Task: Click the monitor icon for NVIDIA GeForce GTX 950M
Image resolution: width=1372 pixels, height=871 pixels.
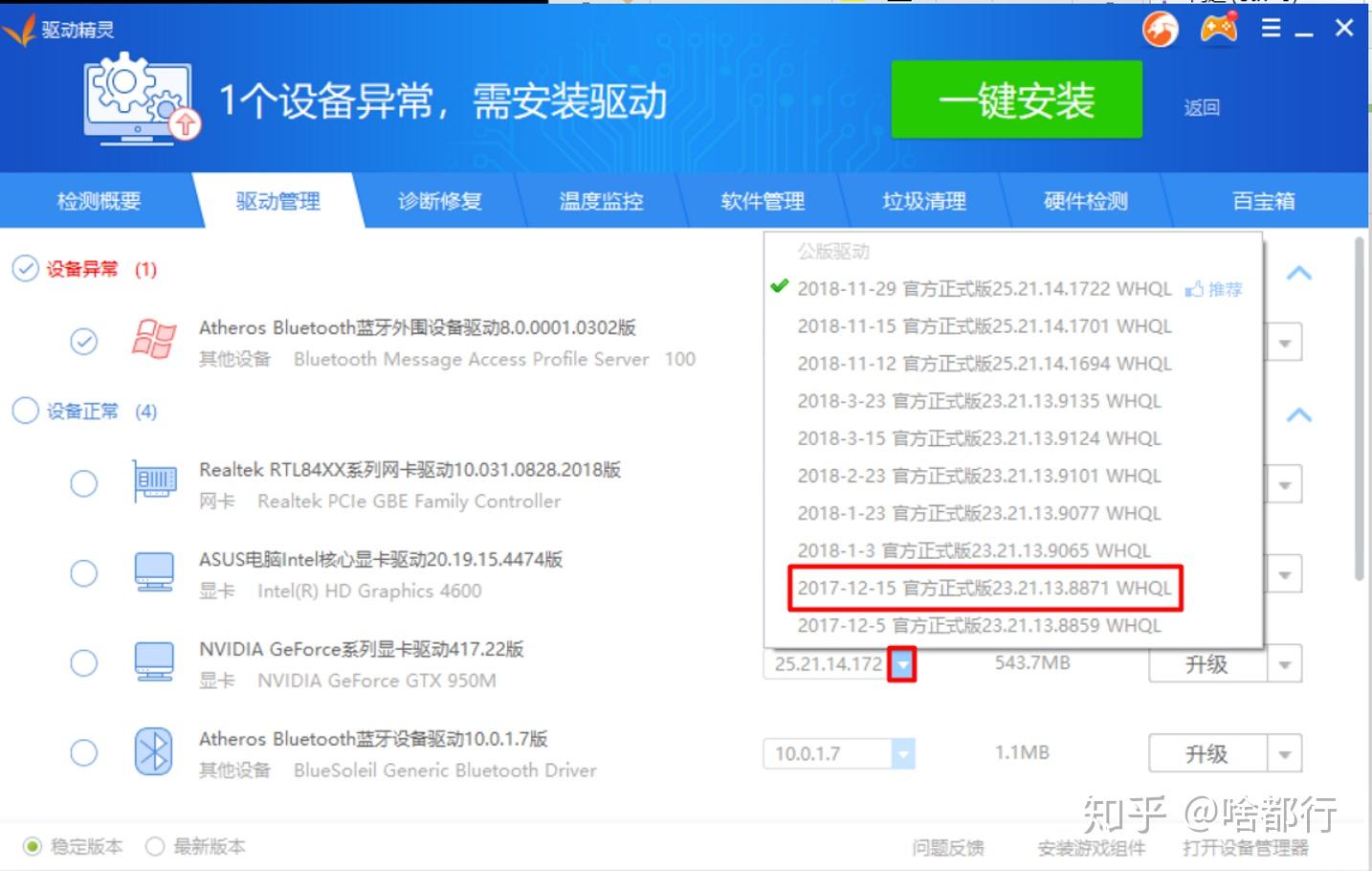Action: 154,662
